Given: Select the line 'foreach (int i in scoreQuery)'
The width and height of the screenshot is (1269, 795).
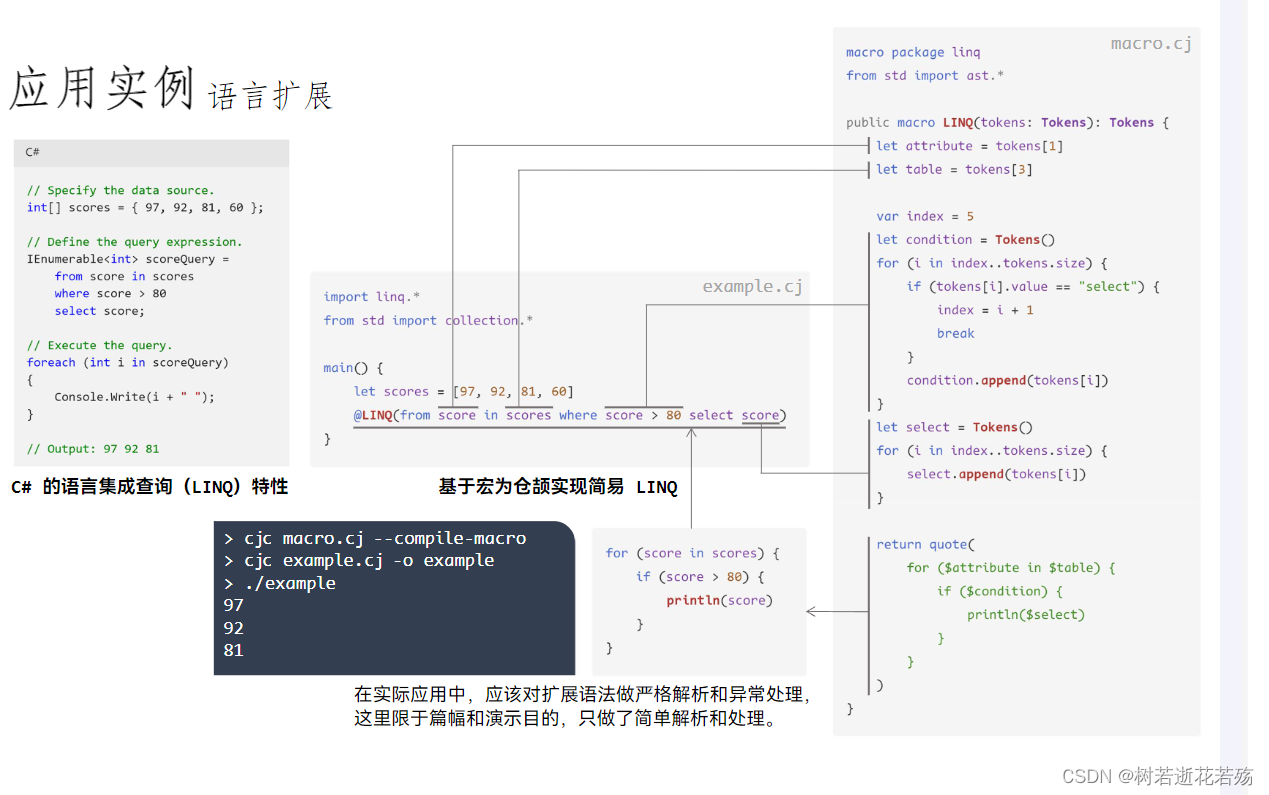Looking at the screenshot, I should (x=128, y=363).
